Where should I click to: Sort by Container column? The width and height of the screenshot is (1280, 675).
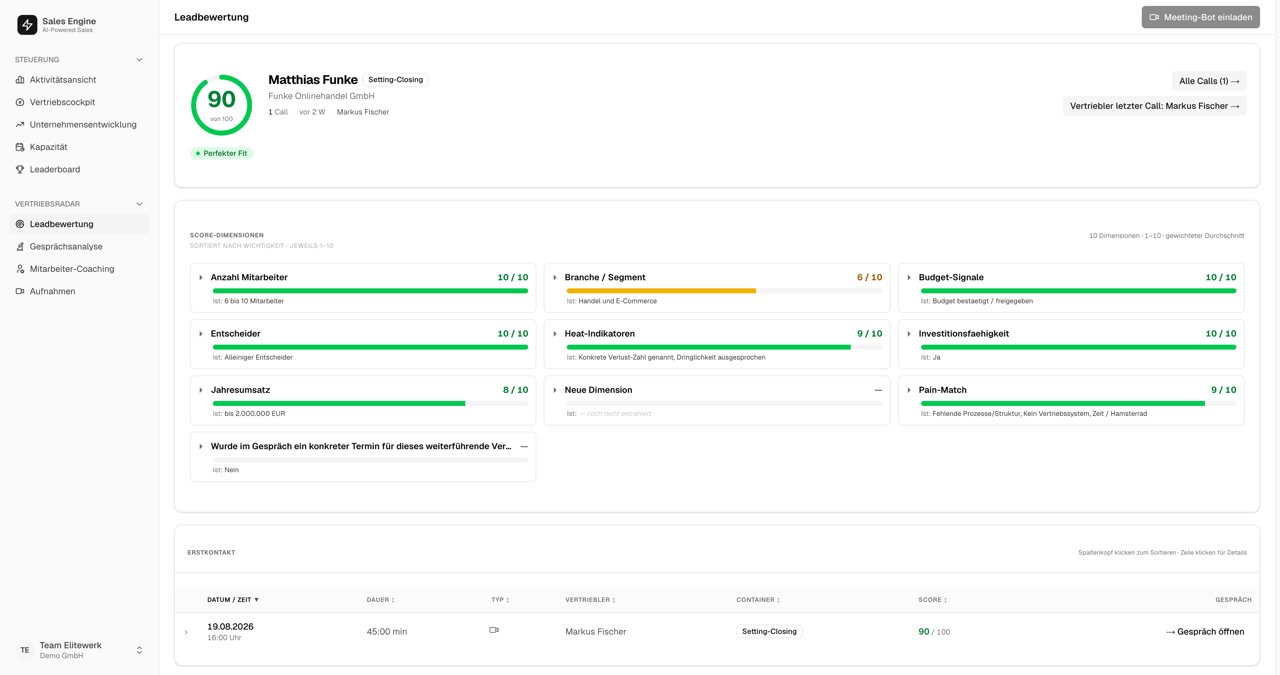point(758,600)
